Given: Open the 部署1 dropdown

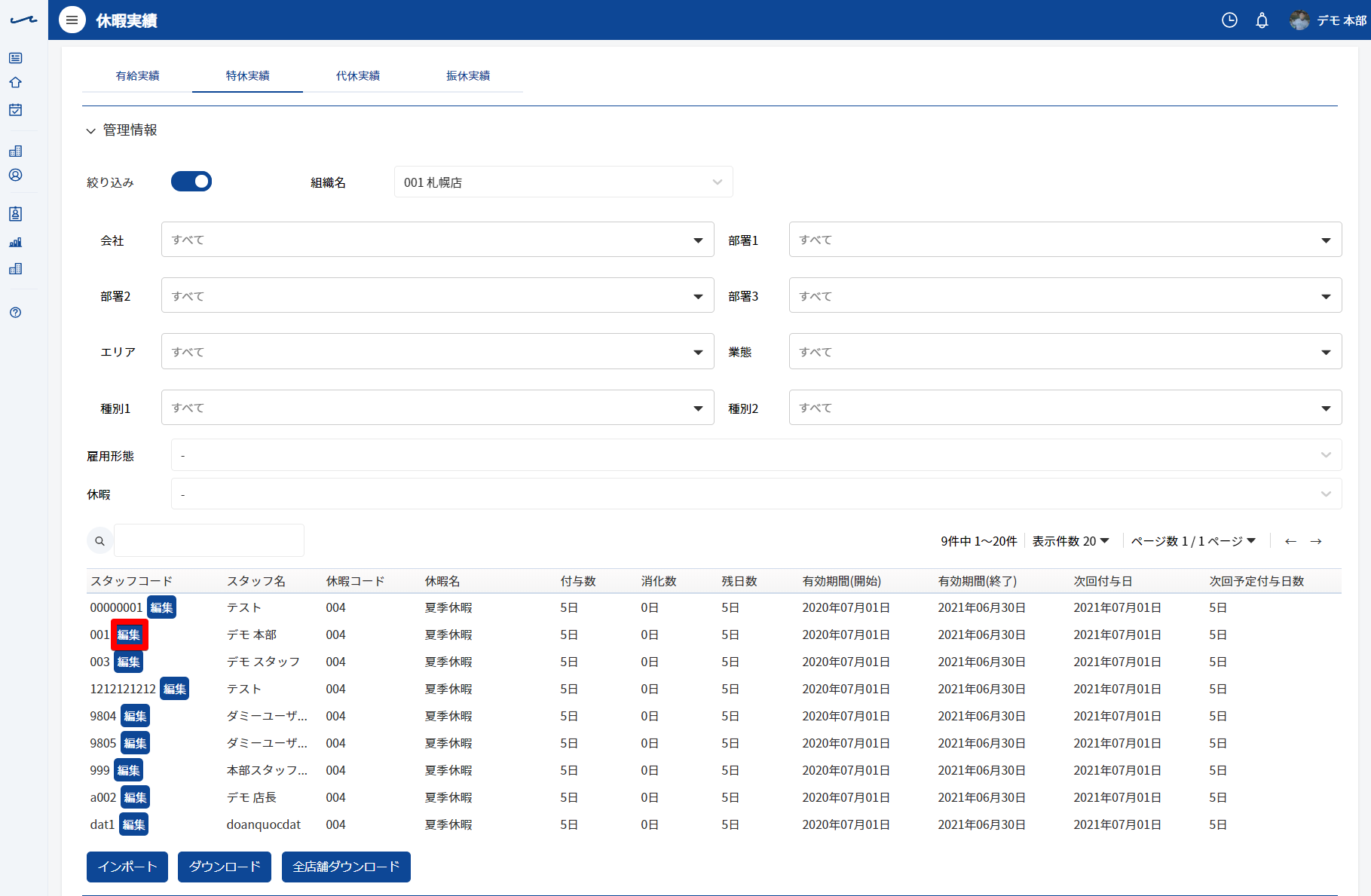Looking at the screenshot, I should (x=1065, y=240).
